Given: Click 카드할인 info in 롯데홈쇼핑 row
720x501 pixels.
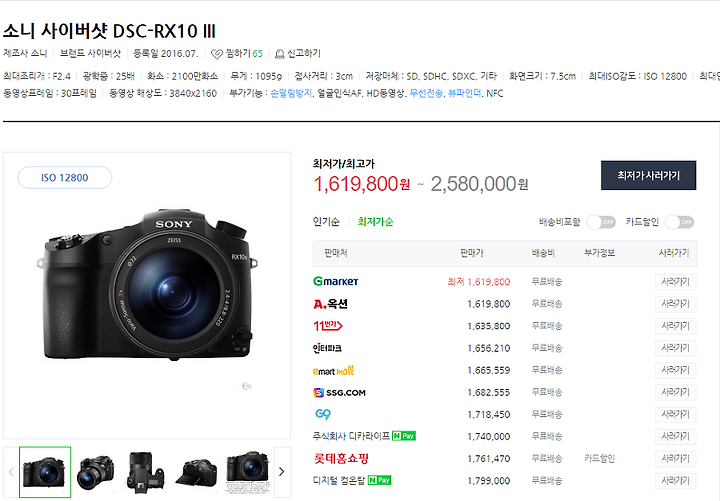Looking at the screenshot, I should (599, 458).
